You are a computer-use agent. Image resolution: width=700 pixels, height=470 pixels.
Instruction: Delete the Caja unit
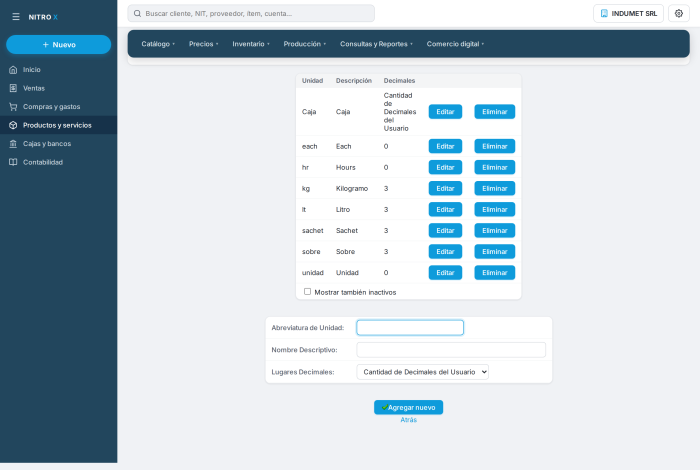495,112
